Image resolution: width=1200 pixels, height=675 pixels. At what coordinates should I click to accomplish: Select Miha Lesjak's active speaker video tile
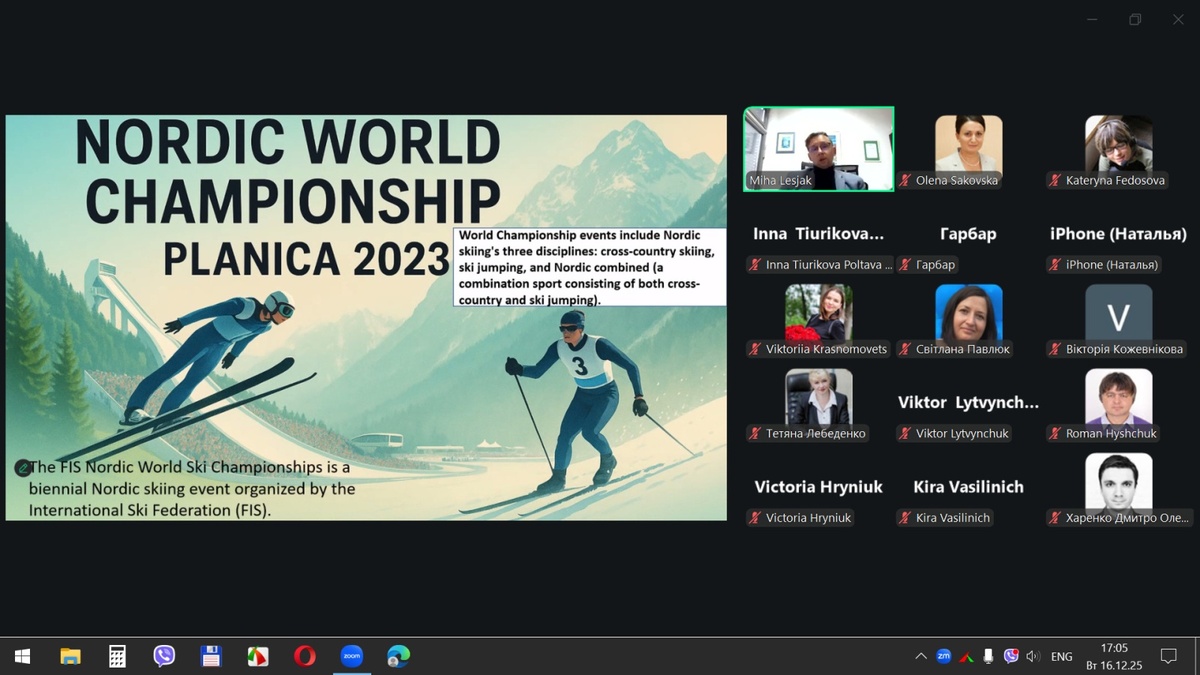point(818,148)
